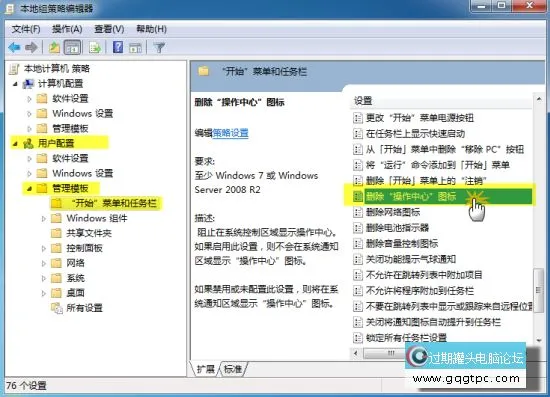The image size is (550, 397).
Task: Collapse 管理模板 under 用户配置
Action: click(x=29, y=189)
